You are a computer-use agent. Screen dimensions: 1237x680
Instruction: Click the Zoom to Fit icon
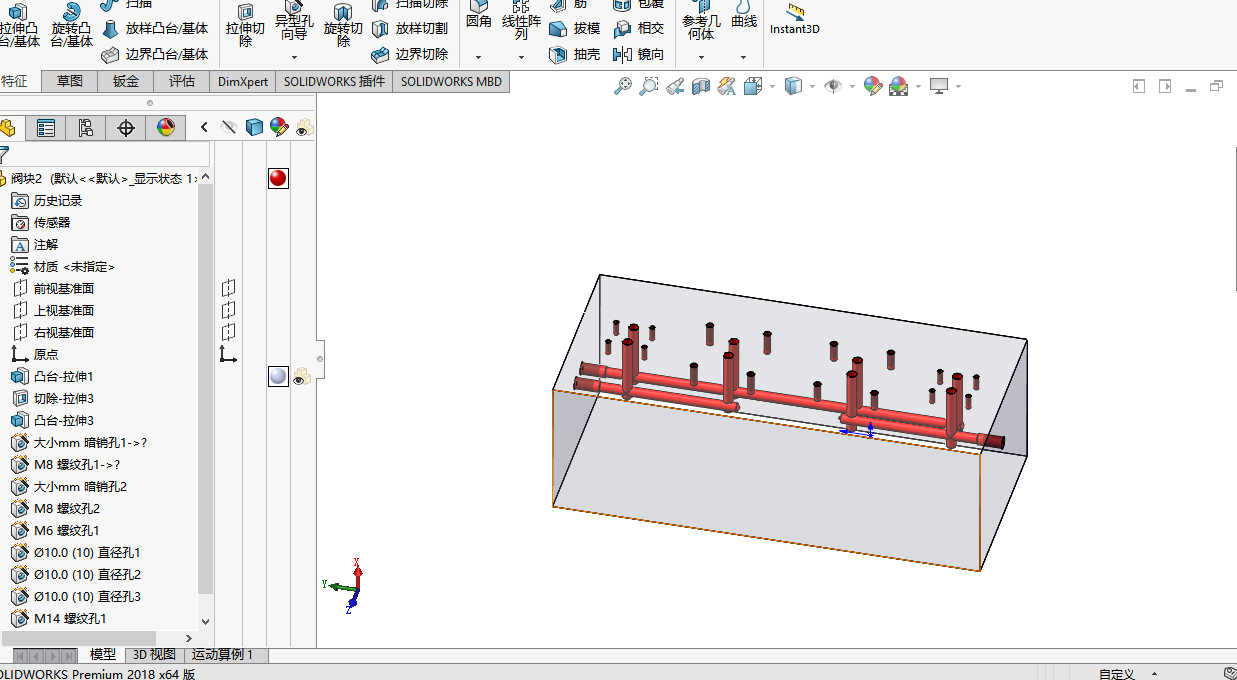(623, 87)
